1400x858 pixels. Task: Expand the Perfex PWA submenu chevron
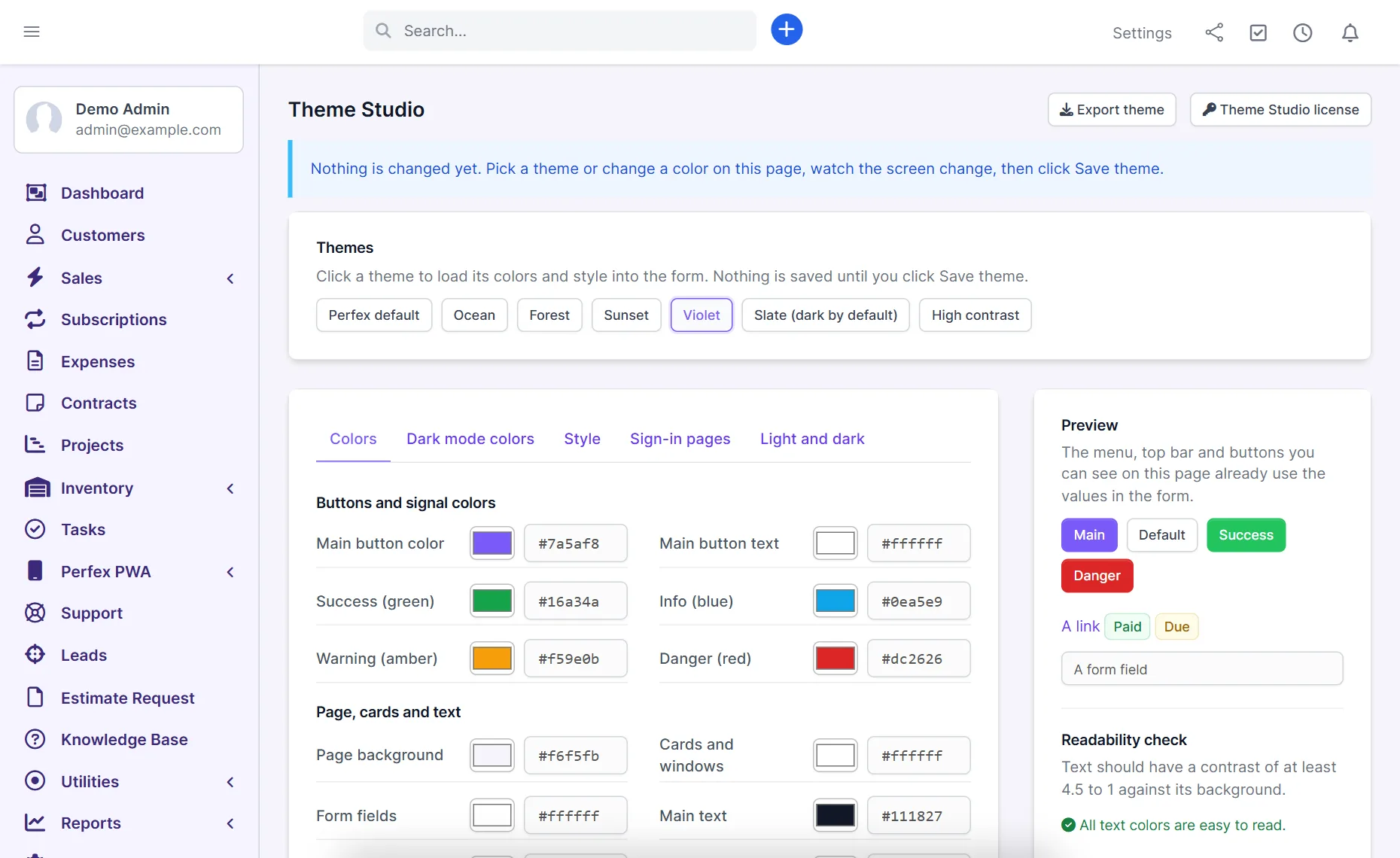click(x=230, y=572)
